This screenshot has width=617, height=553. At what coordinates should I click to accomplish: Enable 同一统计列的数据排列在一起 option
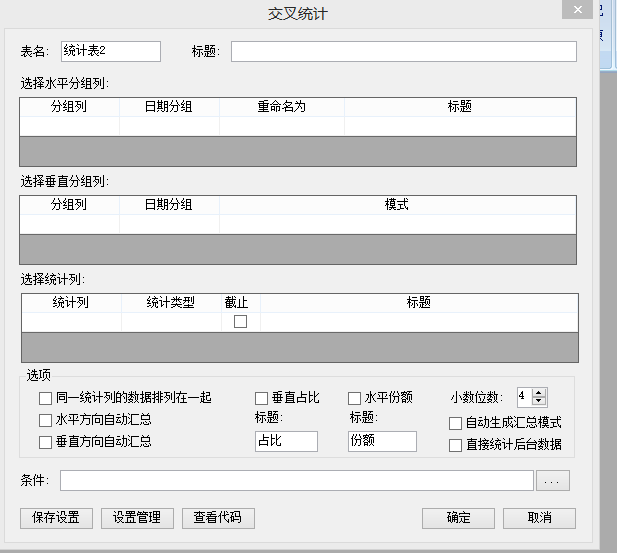45,398
